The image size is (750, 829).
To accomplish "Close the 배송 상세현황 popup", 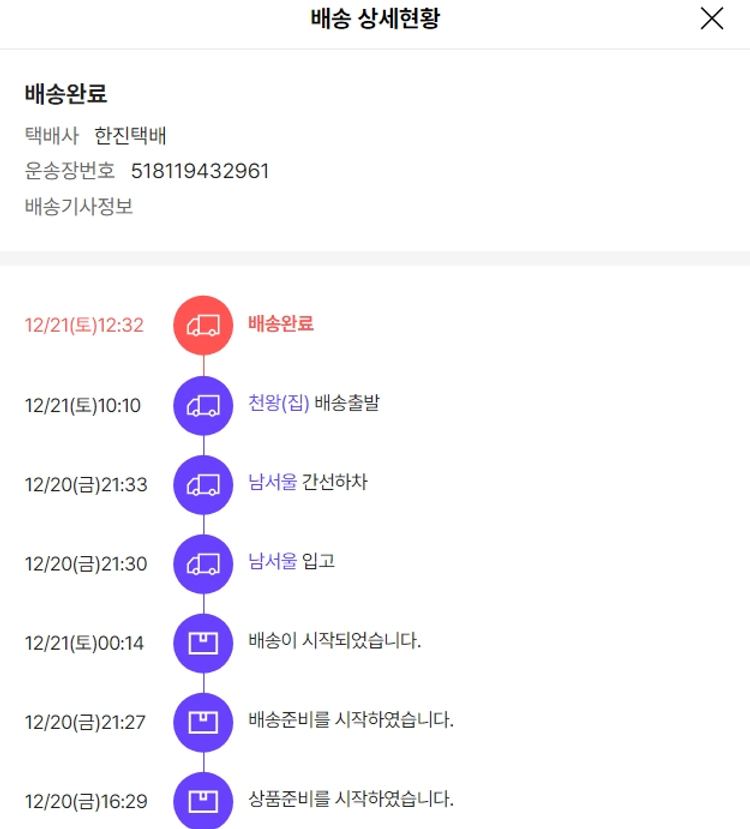I will (x=711, y=19).
